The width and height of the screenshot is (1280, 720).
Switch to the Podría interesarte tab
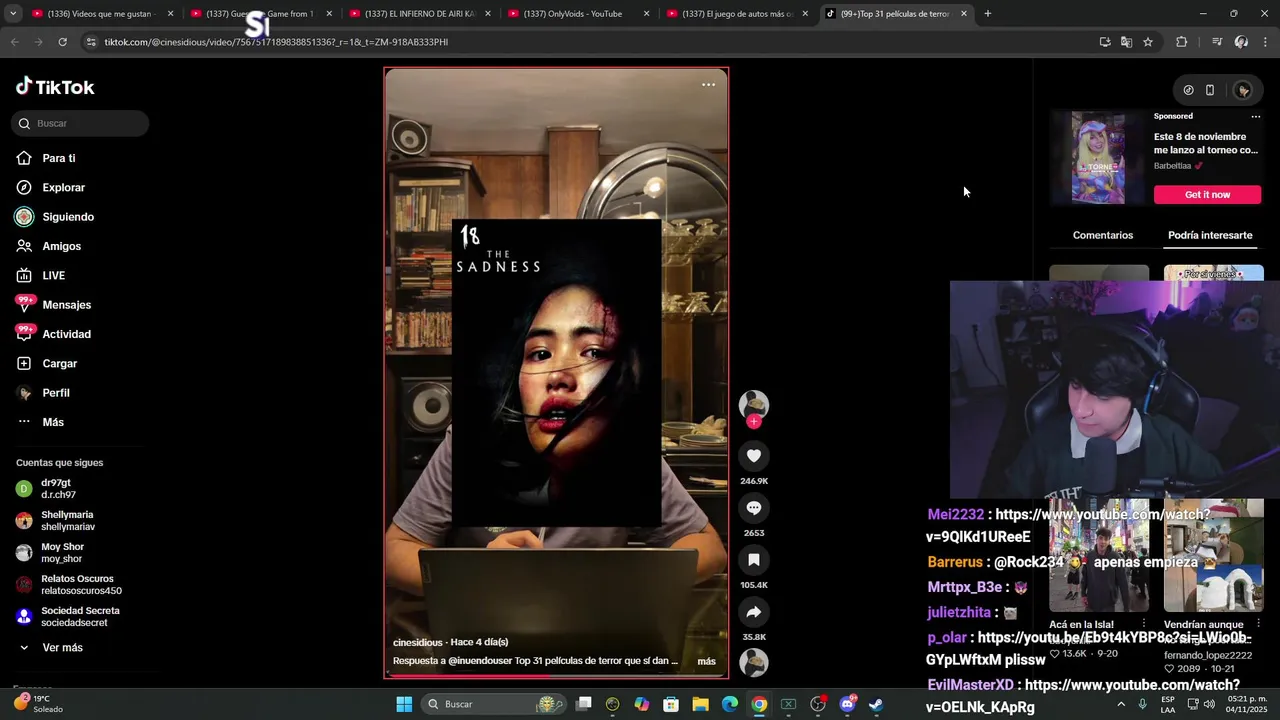click(x=1210, y=235)
